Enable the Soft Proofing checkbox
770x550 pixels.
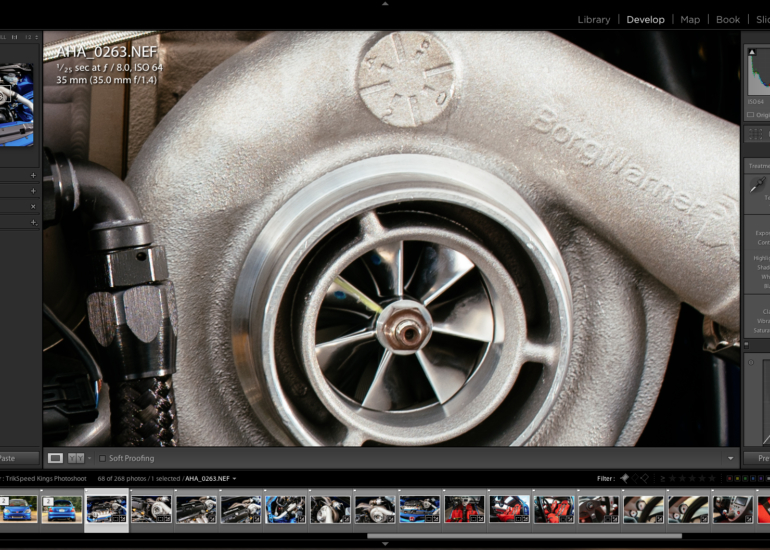coord(102,458)
